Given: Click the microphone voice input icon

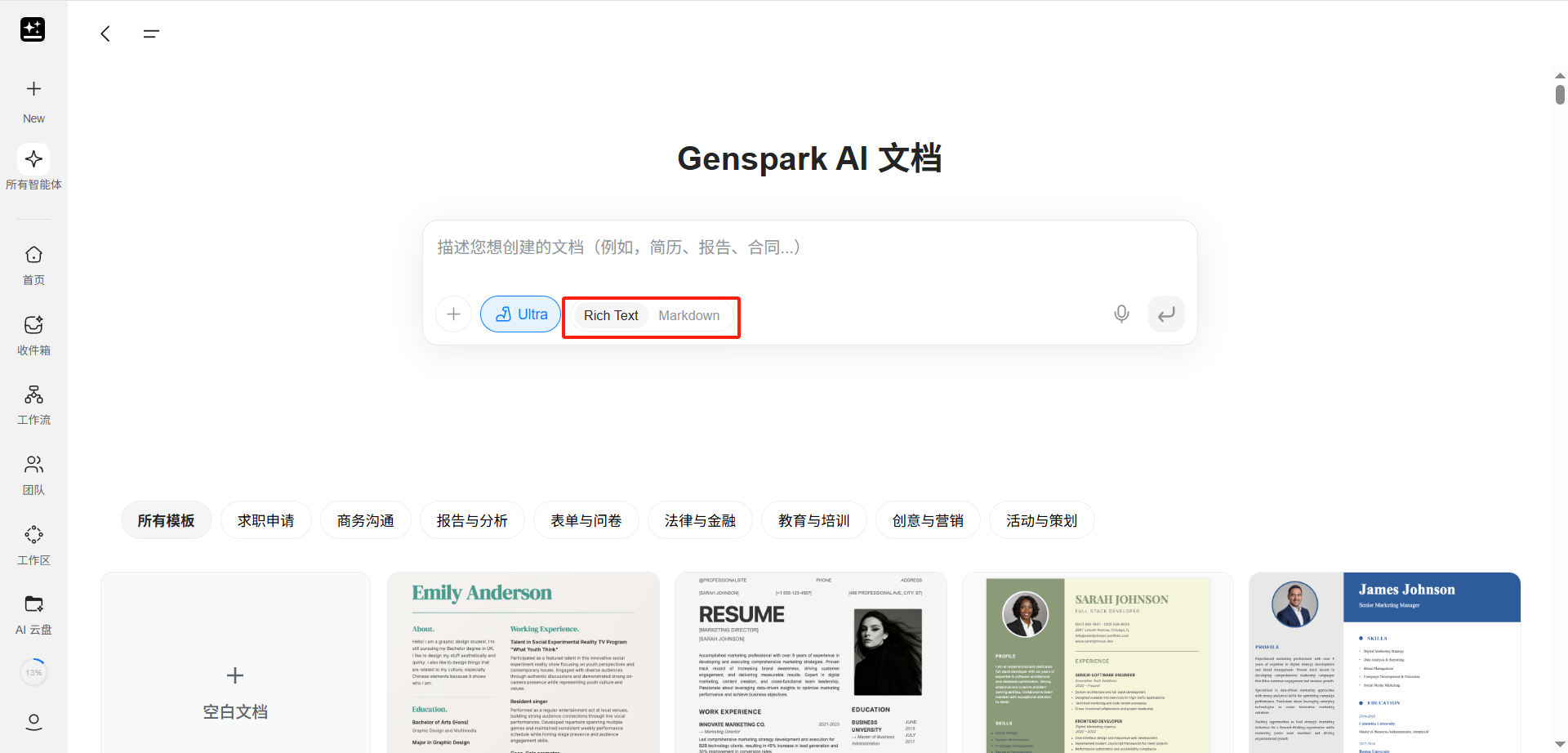Looking at the screenshot, I should tap(1121, 314).
